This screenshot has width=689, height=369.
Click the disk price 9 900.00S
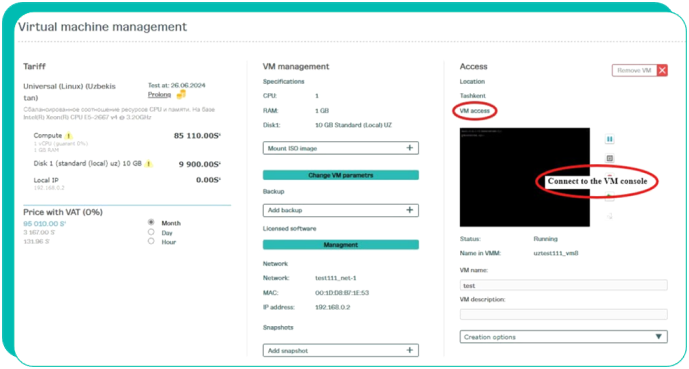(199, 164)
